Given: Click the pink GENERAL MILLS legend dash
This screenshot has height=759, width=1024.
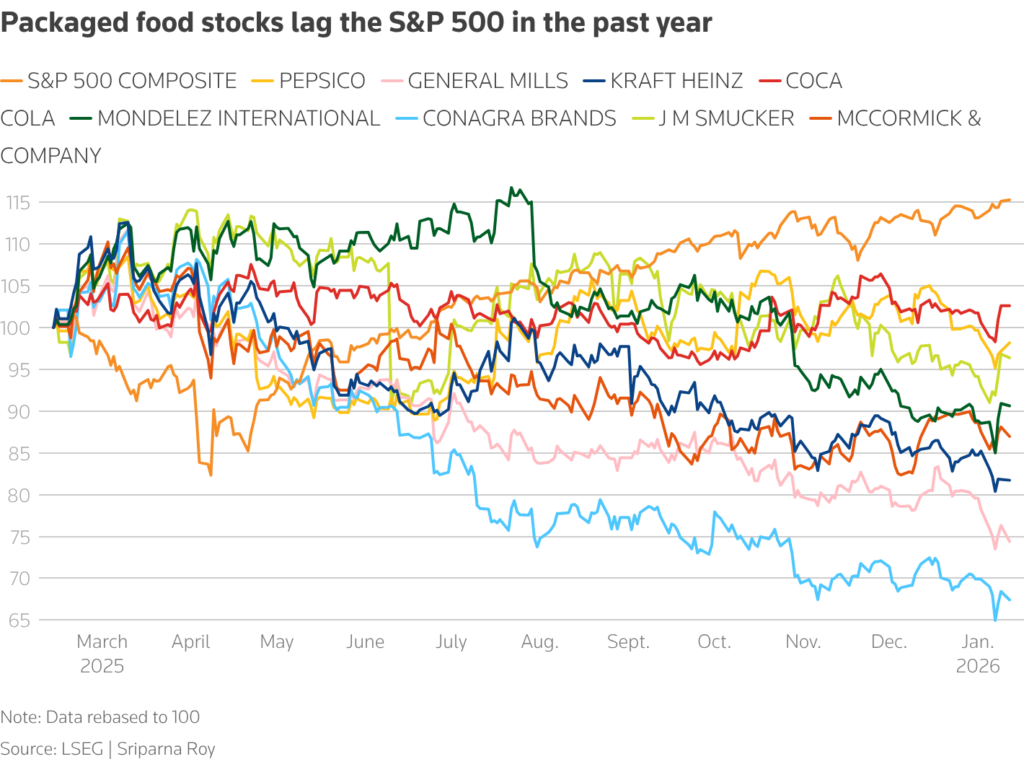Looking at the screenshot, I should pos(392,80).
